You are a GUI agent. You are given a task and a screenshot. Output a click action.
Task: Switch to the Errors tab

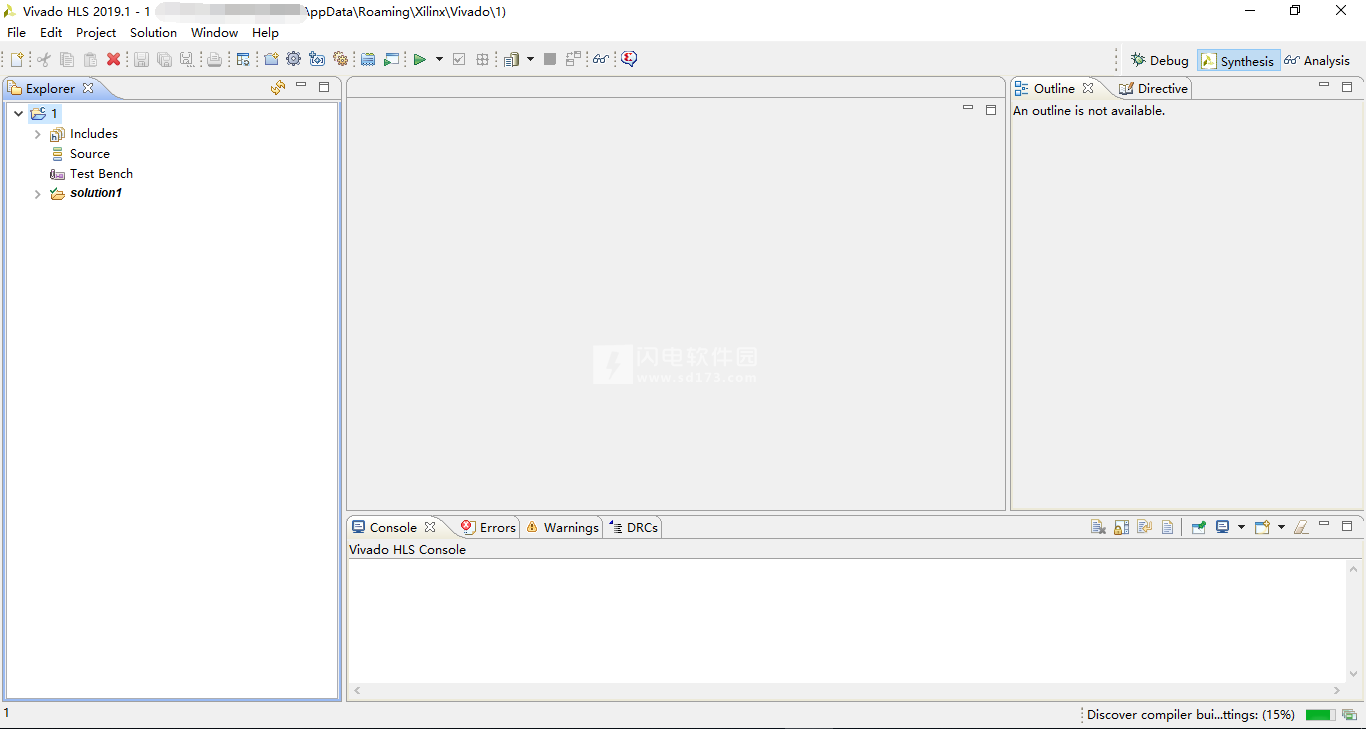pyautogui.click(x=488, y=527)
